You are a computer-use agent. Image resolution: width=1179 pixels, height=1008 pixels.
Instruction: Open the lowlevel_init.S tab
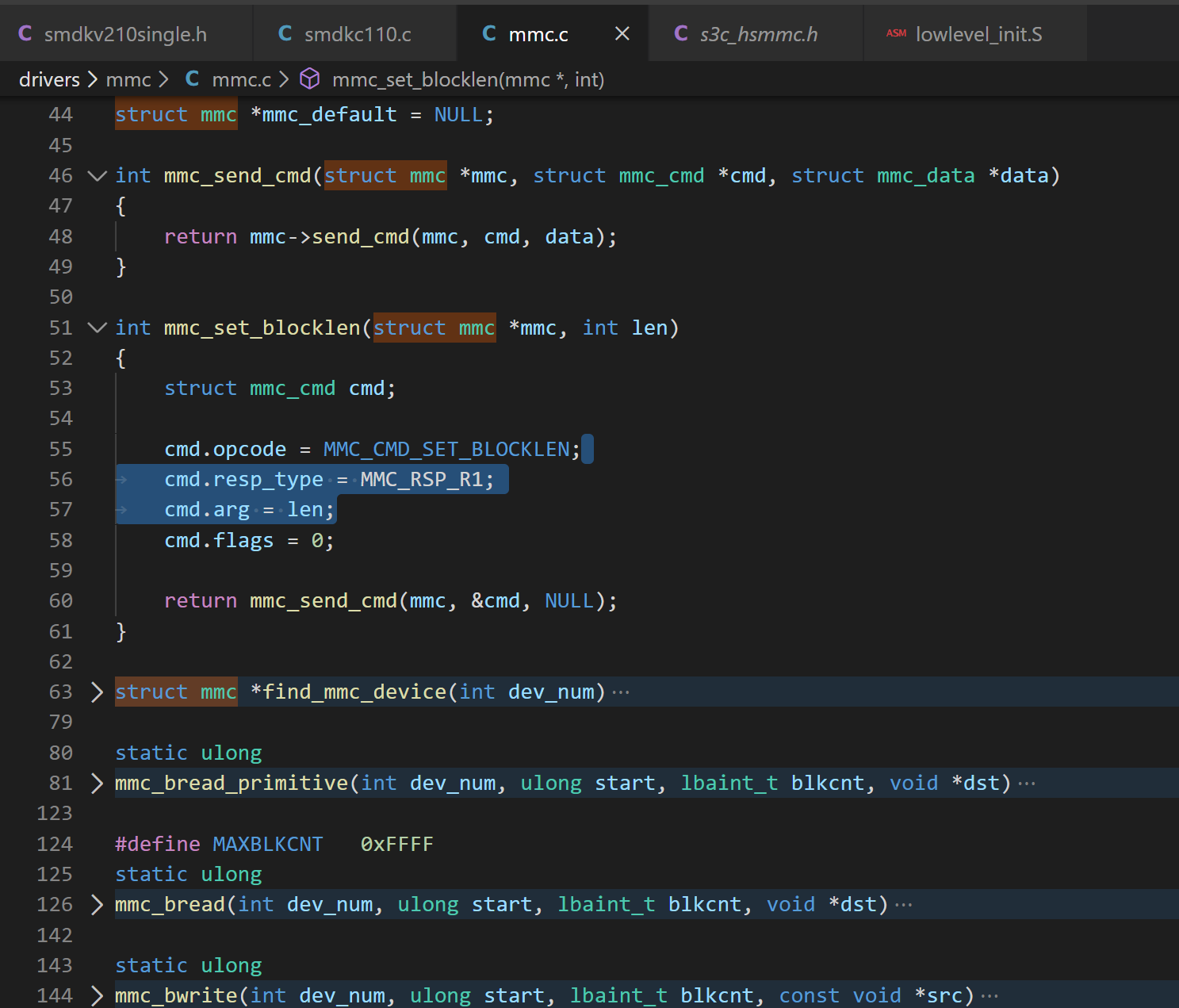(978, 34)
